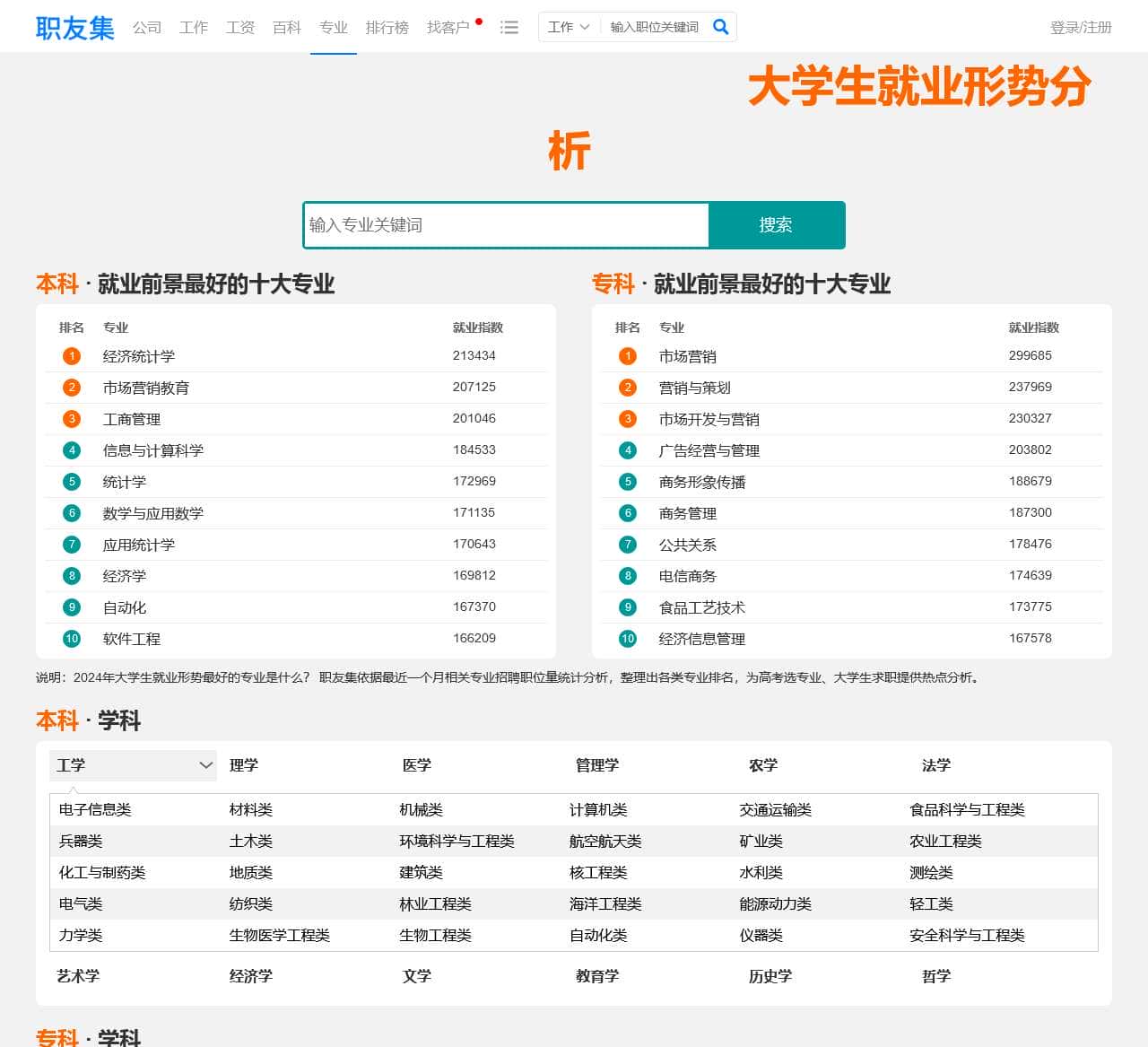The height and width of the screenshot is (1047, 1148).
Task: Click 计算机类 under the 管理学 column
Action: (x=599, y=808)
